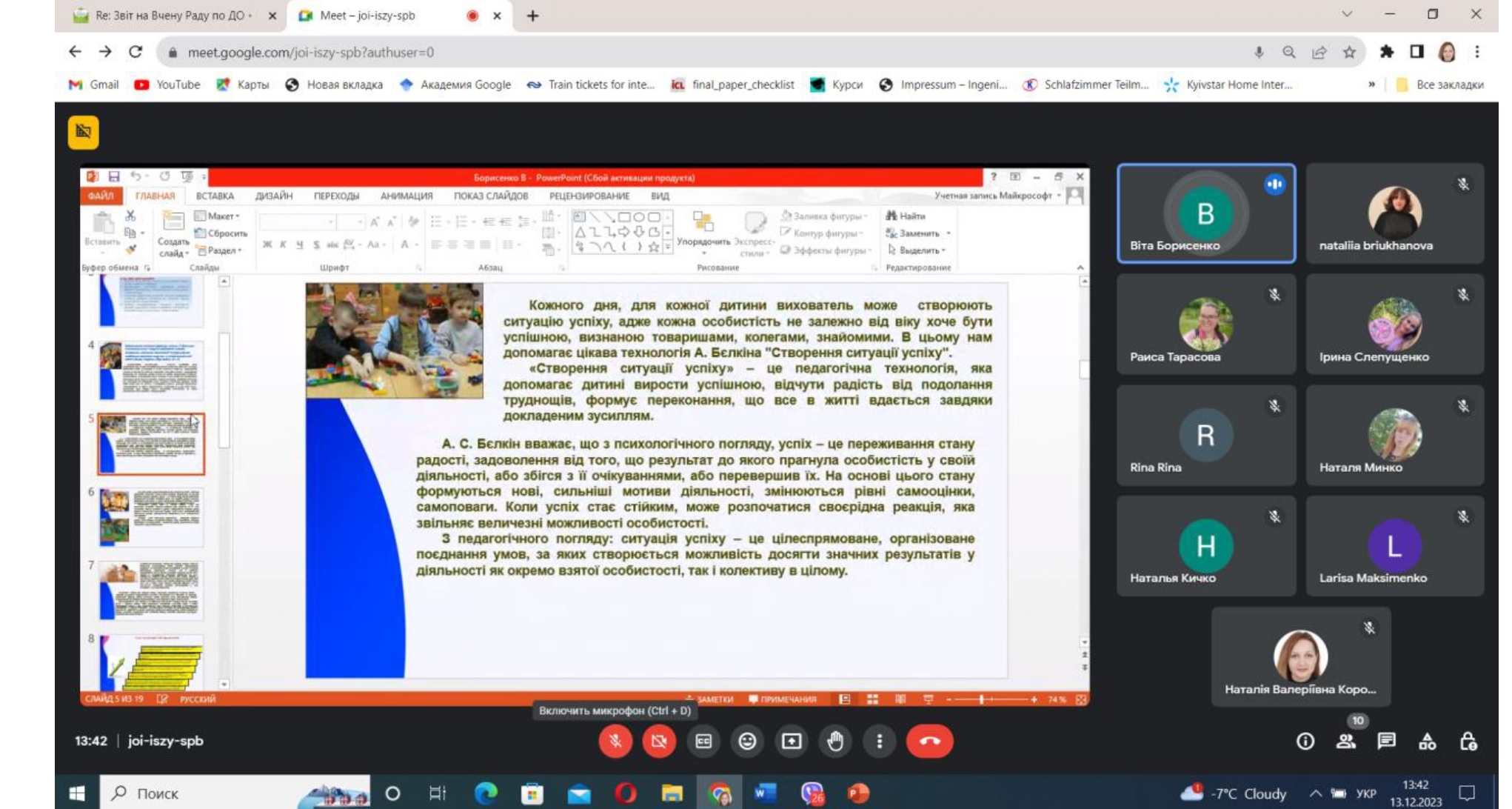
Task: Click ФАЙЛ tab in shared PowerPoint
Action: [101, 196]
